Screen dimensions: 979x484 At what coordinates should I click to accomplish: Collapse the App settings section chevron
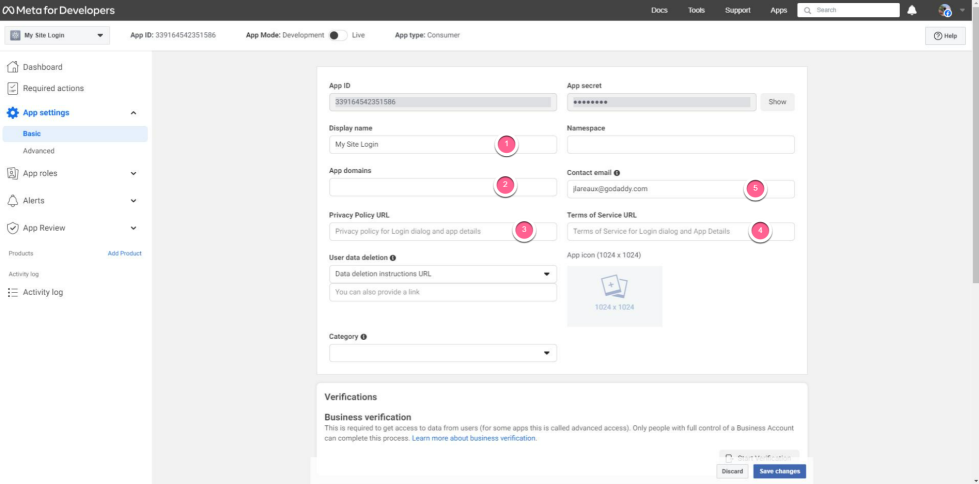[x=133, y=113]
